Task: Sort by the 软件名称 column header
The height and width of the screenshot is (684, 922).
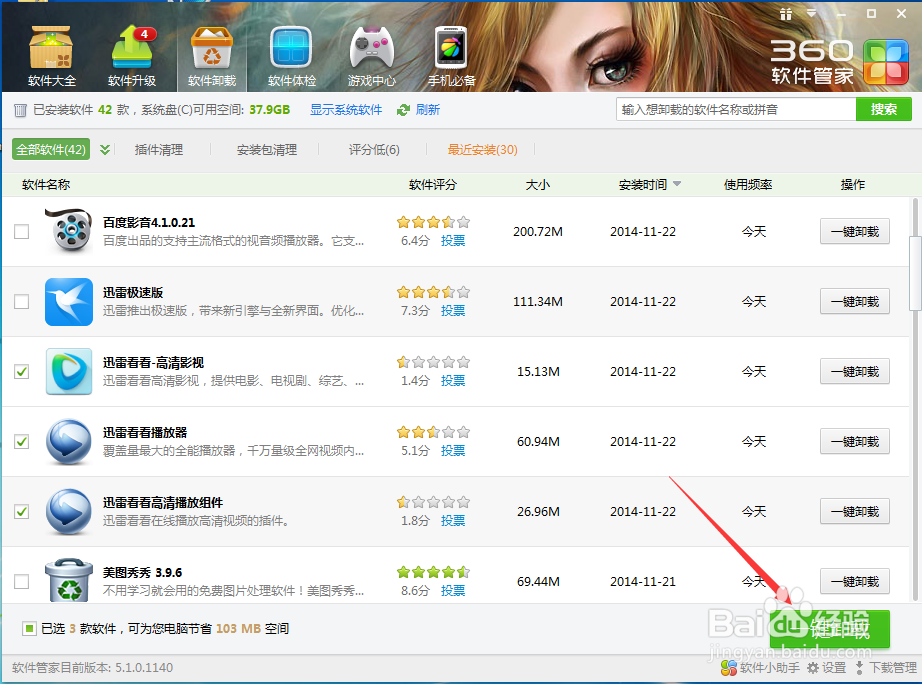Action: 46,185
